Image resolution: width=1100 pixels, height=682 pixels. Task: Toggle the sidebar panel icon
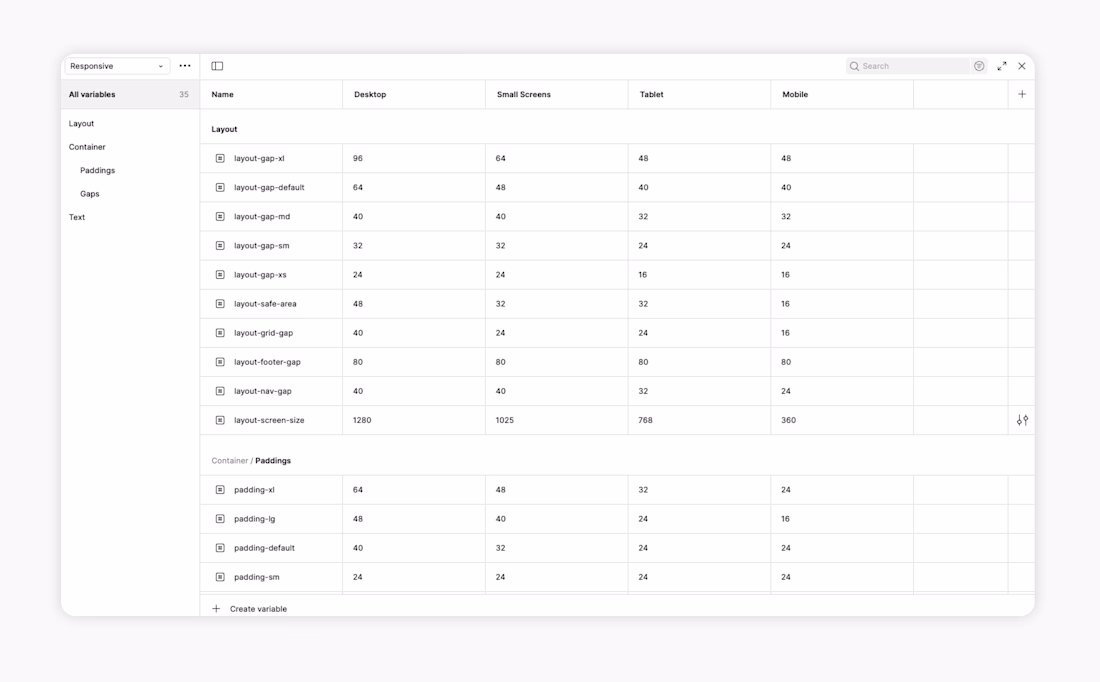click(x=217, y=66)
